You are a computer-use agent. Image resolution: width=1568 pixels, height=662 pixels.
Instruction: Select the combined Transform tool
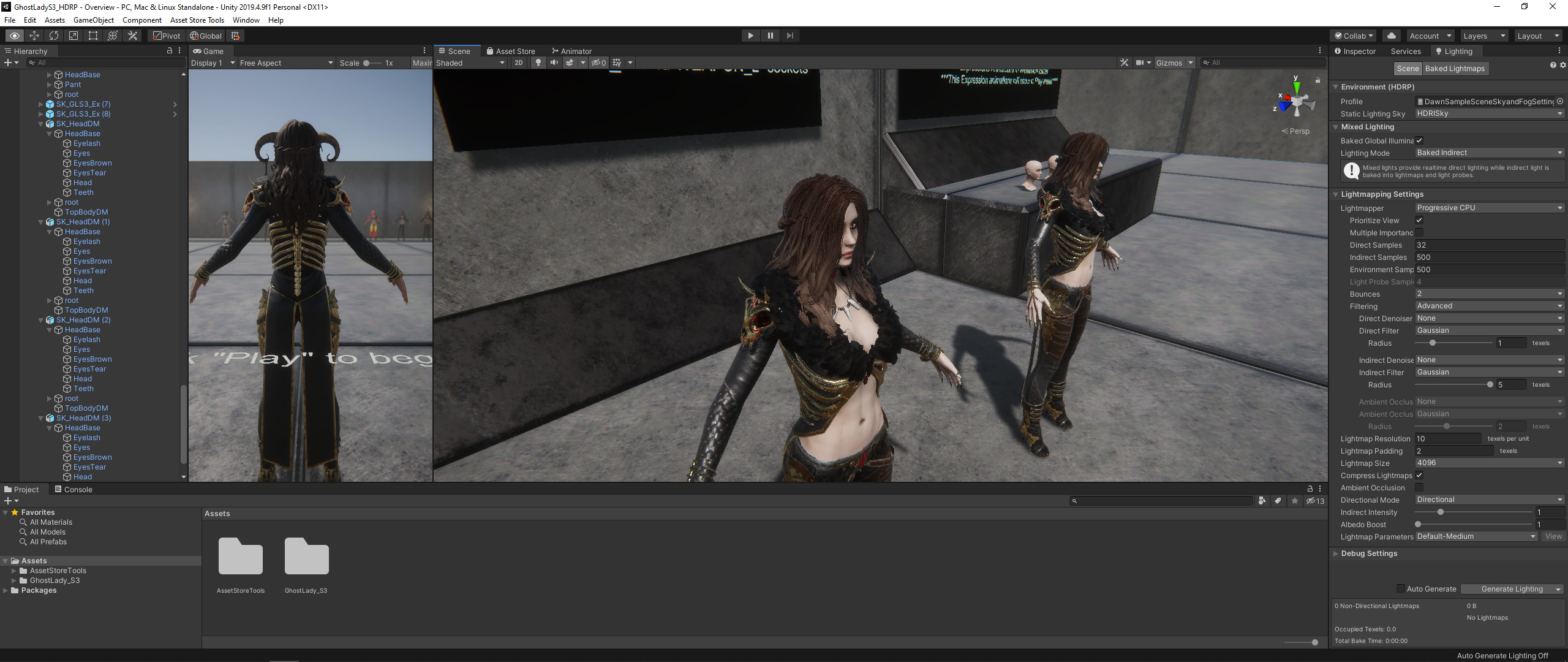pos(113,36)
